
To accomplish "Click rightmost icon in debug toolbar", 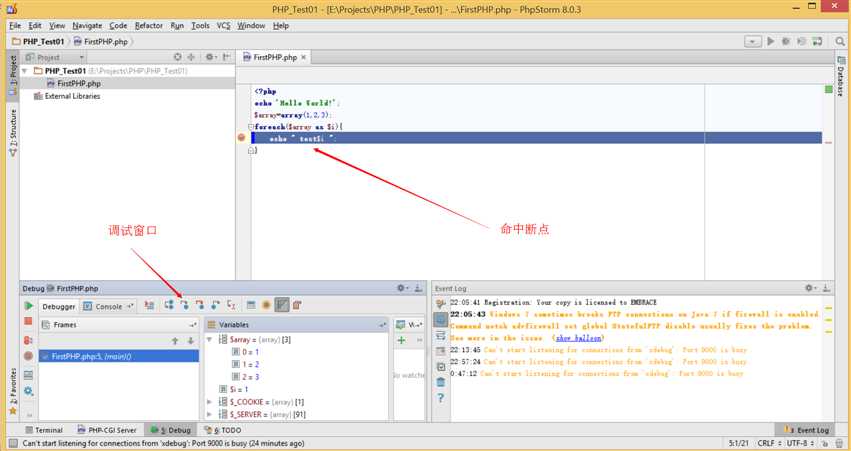I will (x=297, y=306).
